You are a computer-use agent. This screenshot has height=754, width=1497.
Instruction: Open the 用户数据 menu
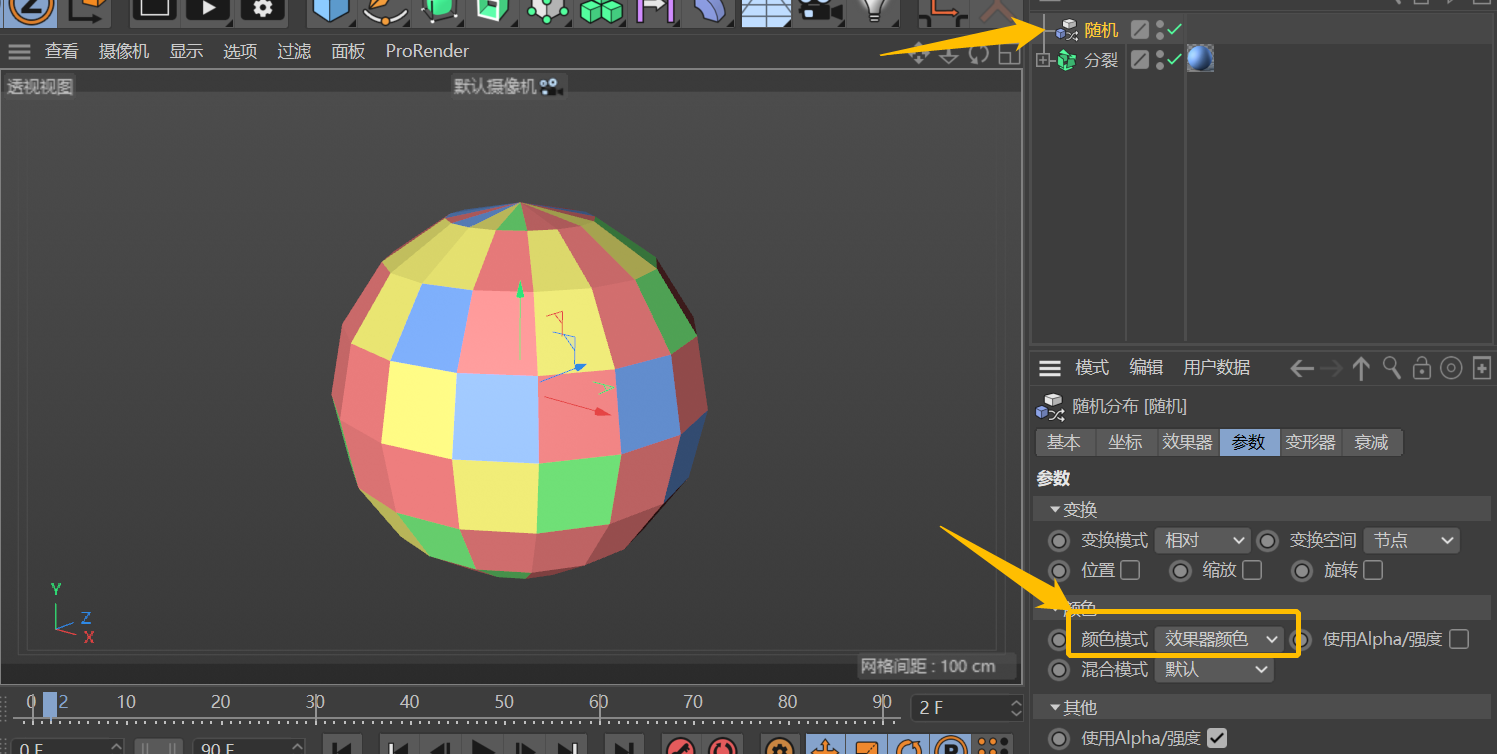coord(1216,367)
